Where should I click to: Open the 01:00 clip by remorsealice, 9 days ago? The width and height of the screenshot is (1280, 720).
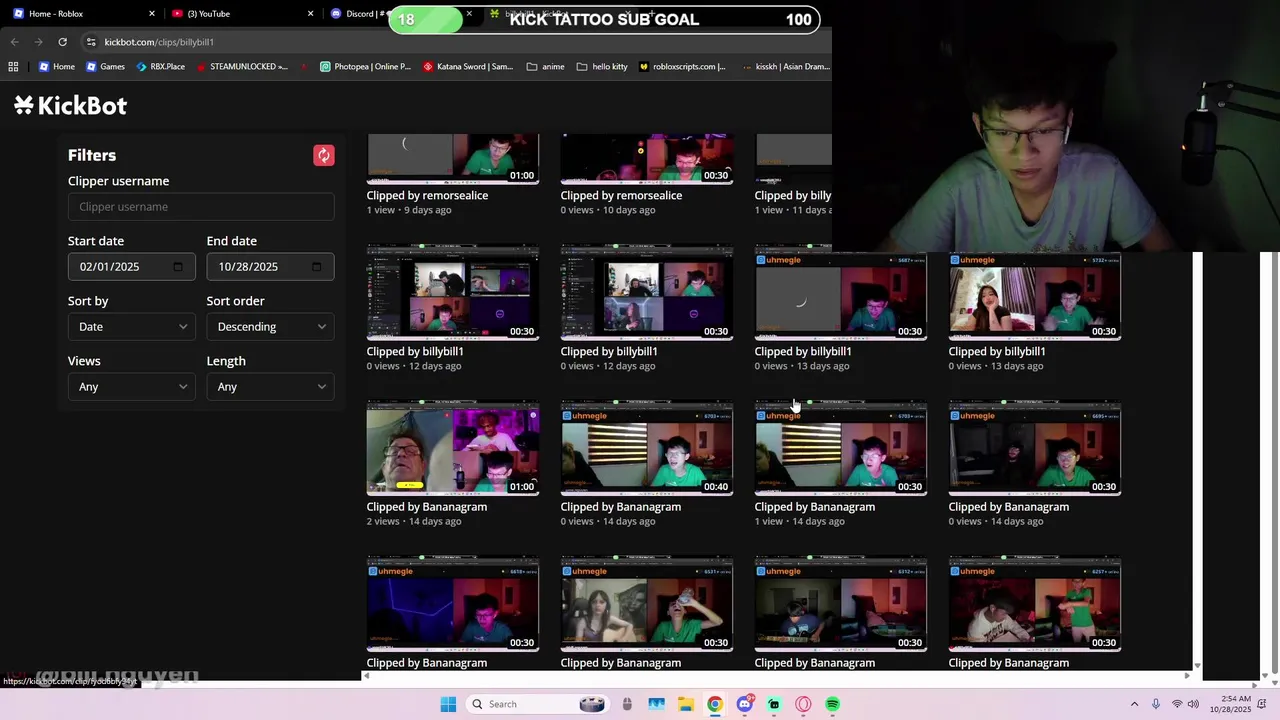tap(453, 159)
